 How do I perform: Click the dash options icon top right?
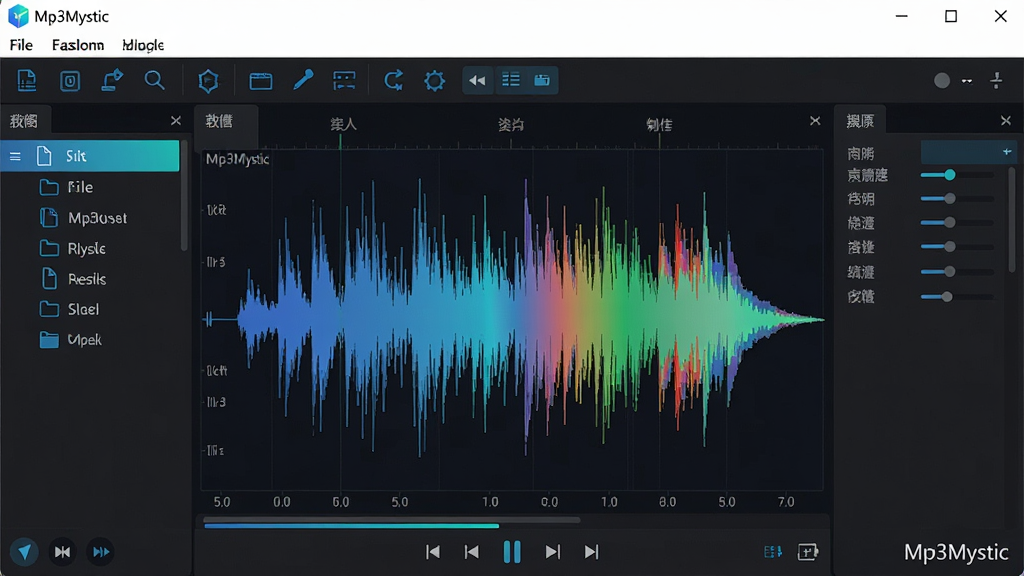(967, 81)
